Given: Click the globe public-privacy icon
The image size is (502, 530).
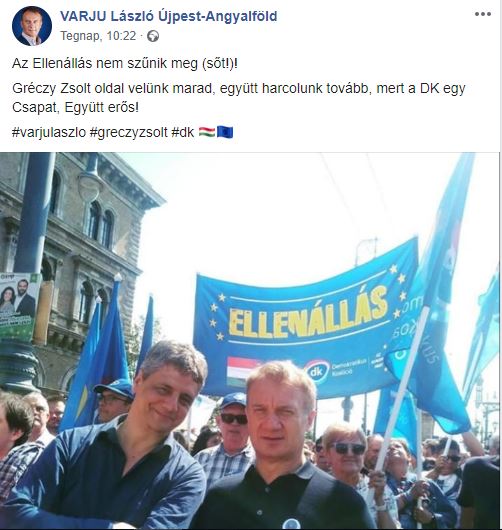Looking at the screenshot, I should 153,36.
